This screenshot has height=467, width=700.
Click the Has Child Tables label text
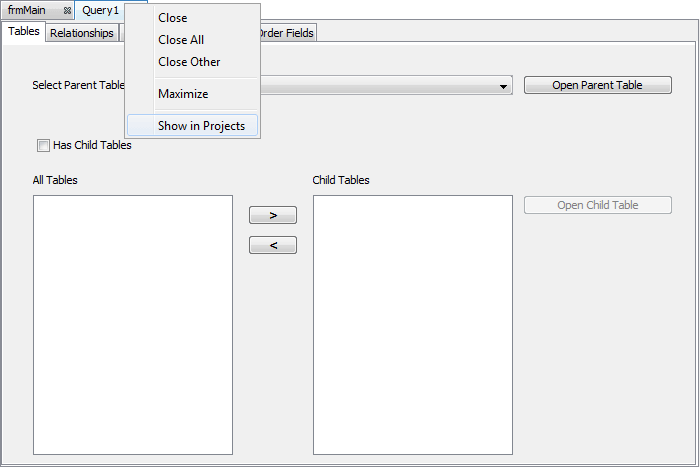(x=92, y=145)
